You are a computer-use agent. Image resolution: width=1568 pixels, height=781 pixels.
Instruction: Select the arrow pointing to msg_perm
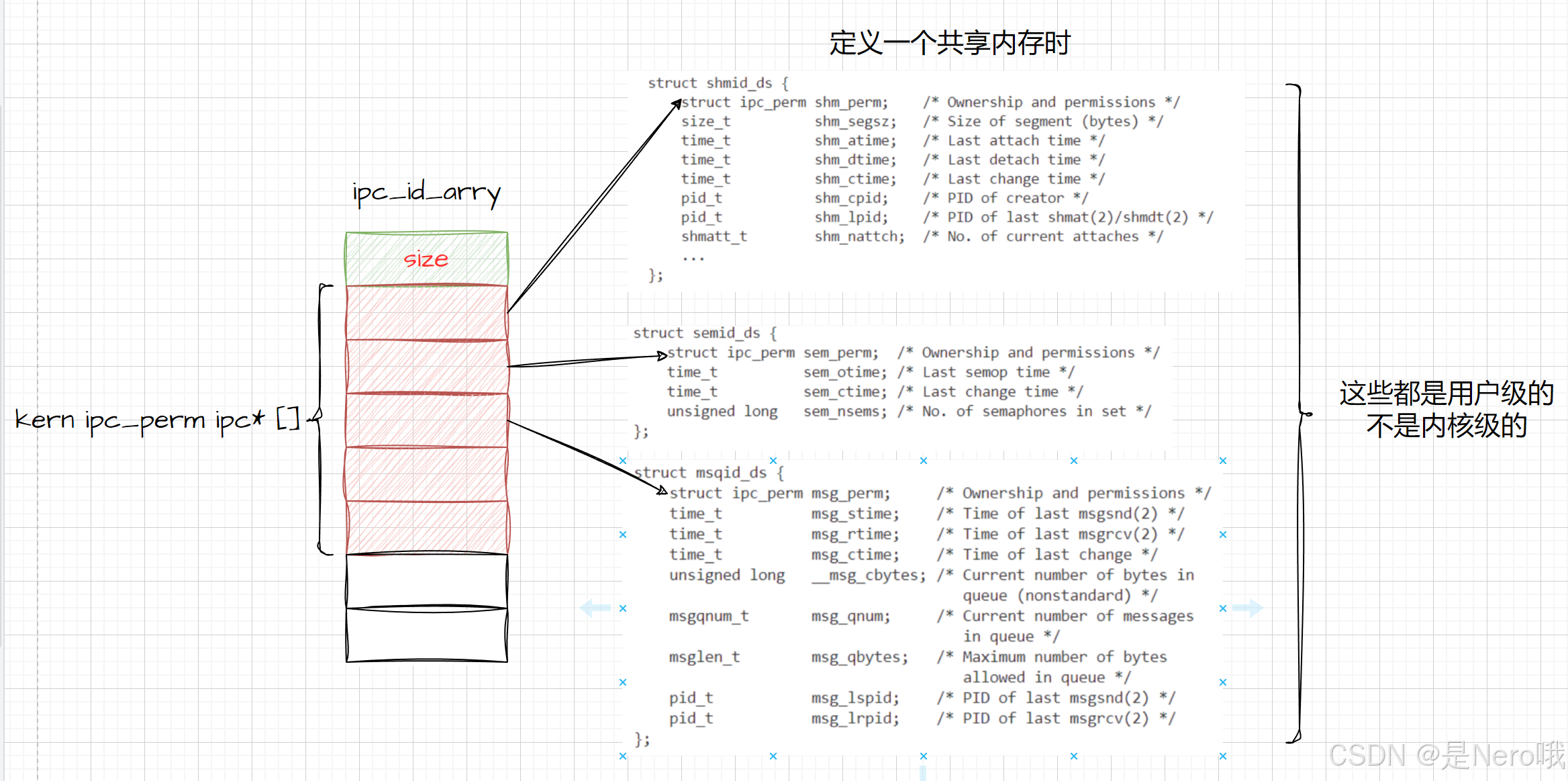588,458
